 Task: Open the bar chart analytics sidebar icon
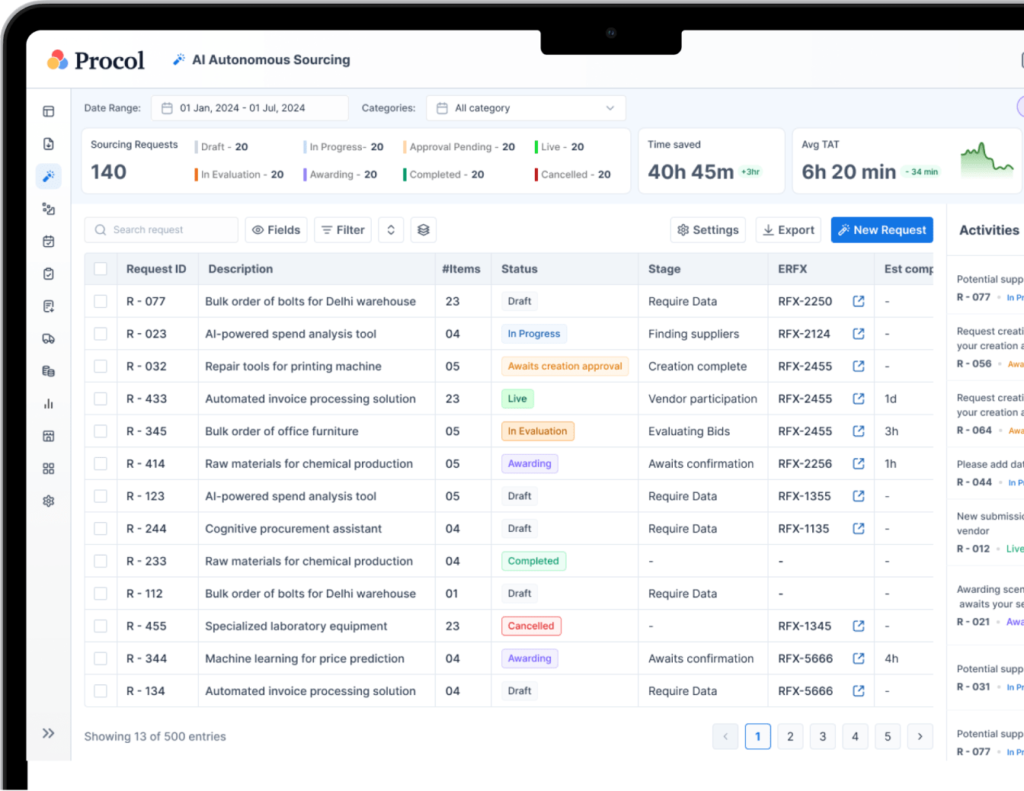[x=48, y=404]
